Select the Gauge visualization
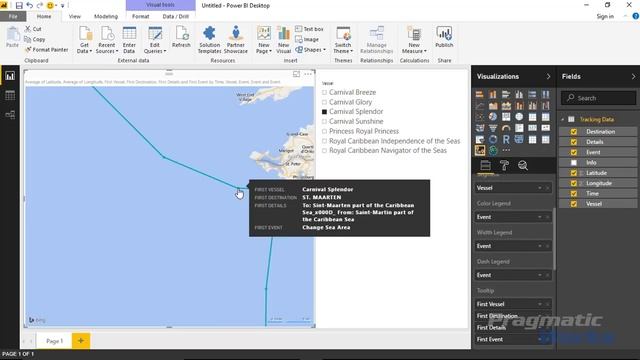 pos(506,128)
